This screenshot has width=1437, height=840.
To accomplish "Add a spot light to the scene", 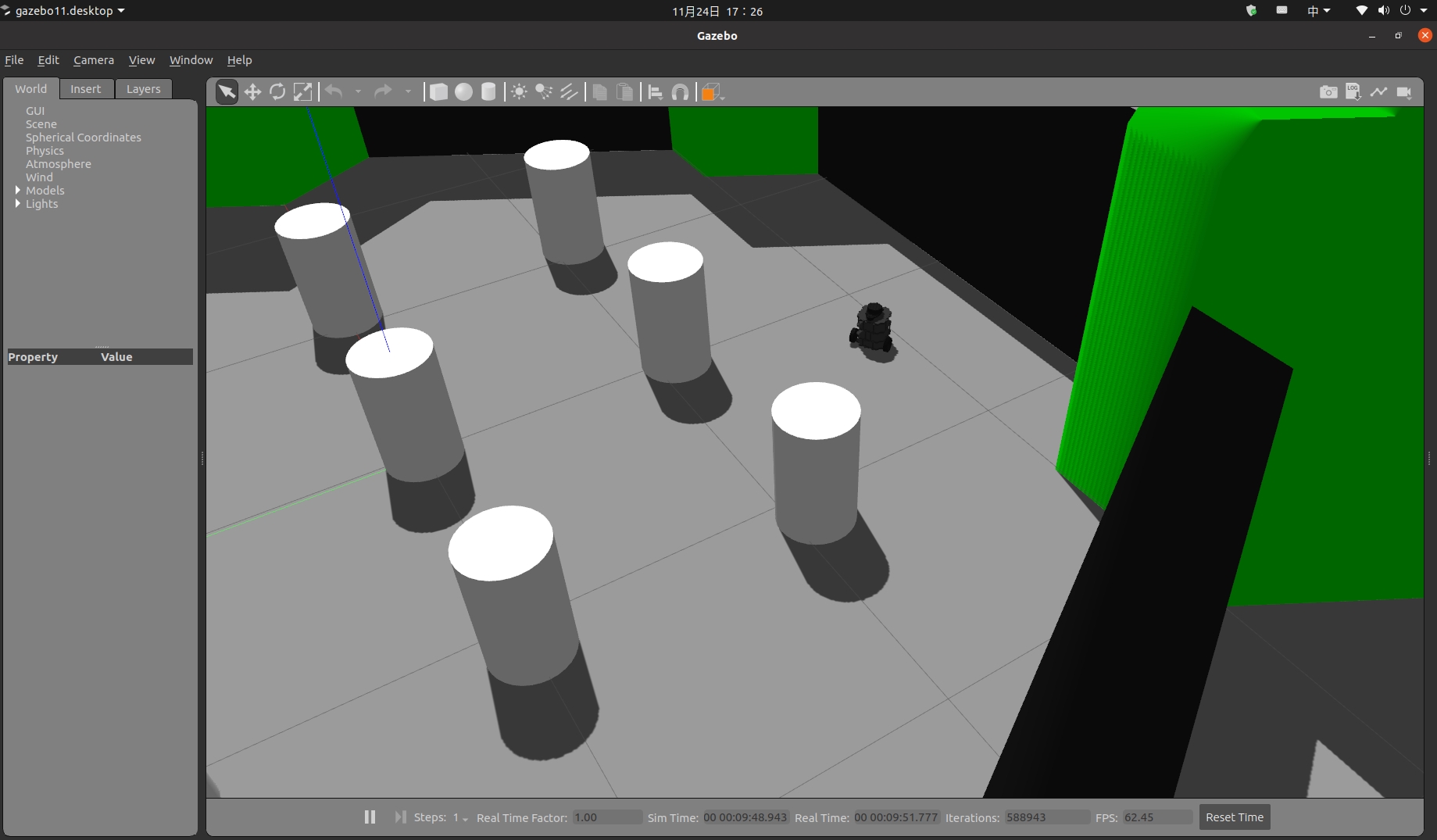I will (543, 91).
